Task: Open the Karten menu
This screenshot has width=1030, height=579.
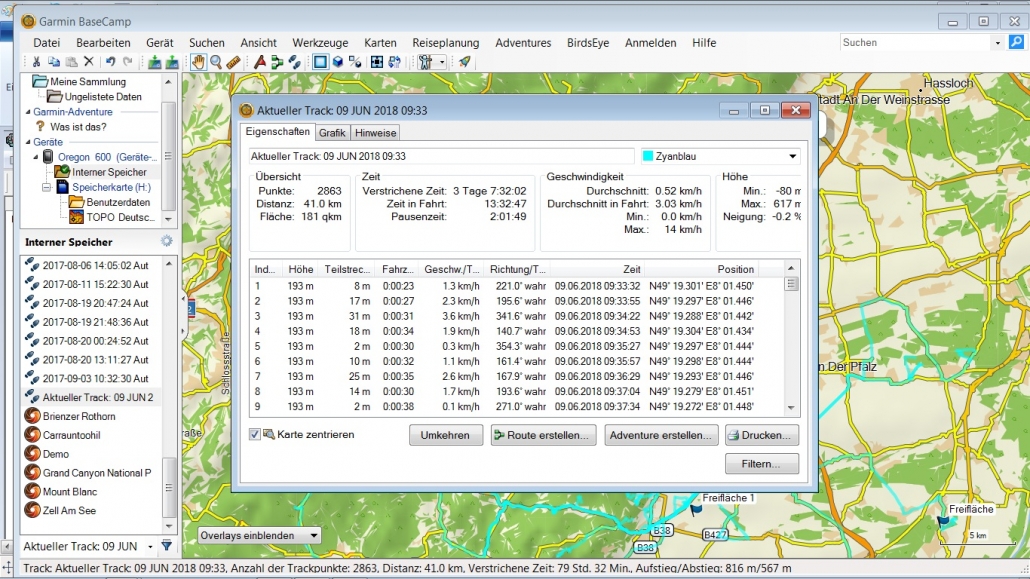Action: [x=380, y=43]
